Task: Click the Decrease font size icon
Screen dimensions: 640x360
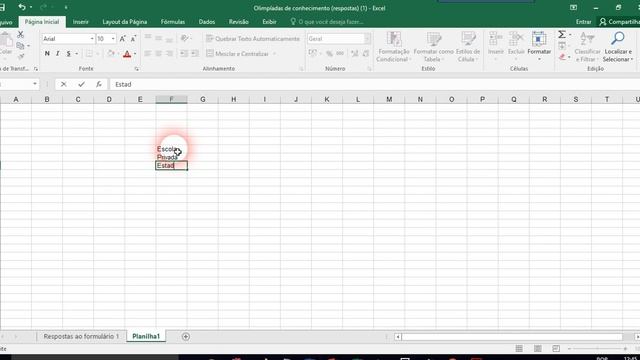Action: click(133, 39)
